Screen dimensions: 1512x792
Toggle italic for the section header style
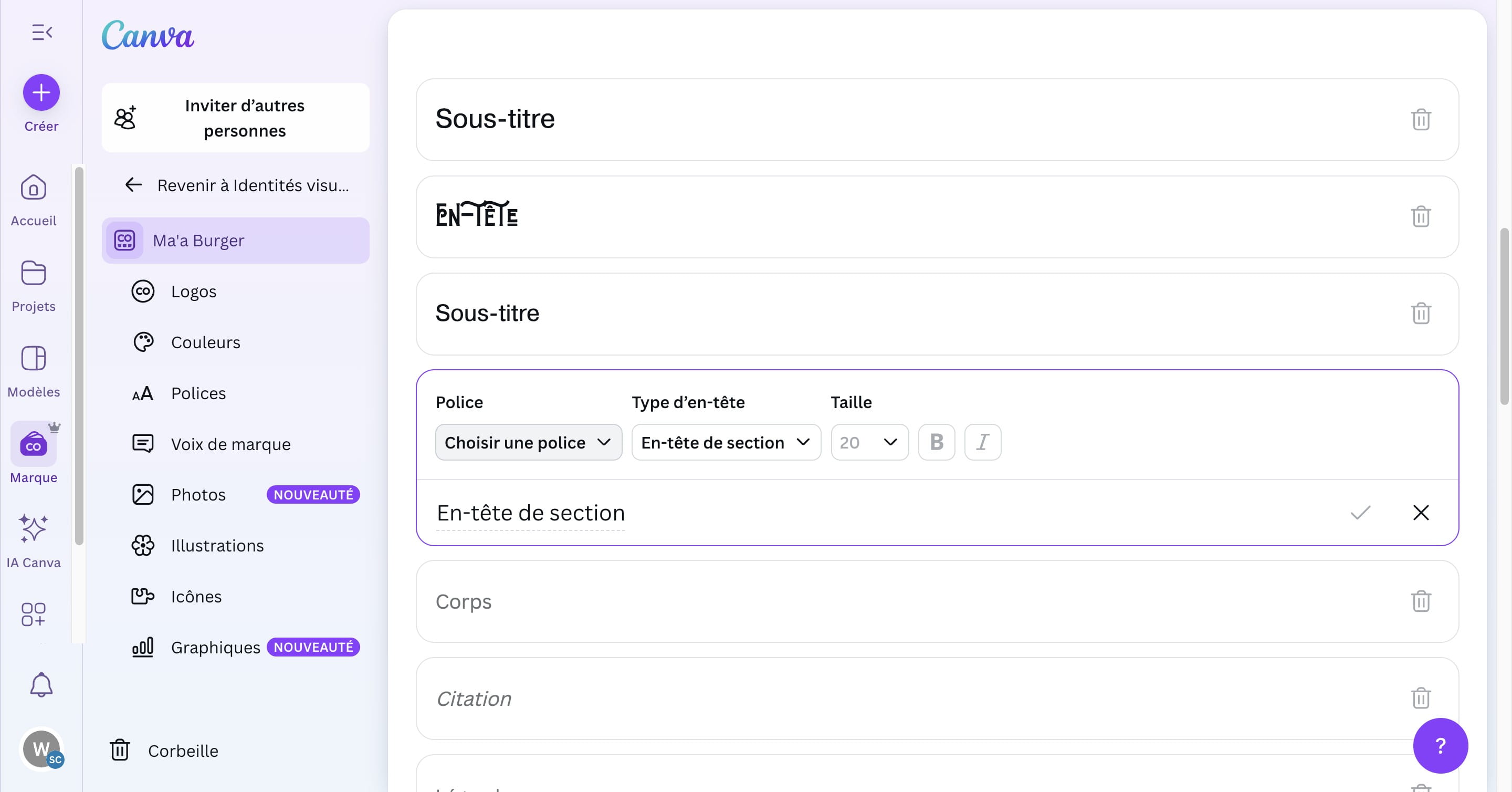pos(983,442)
